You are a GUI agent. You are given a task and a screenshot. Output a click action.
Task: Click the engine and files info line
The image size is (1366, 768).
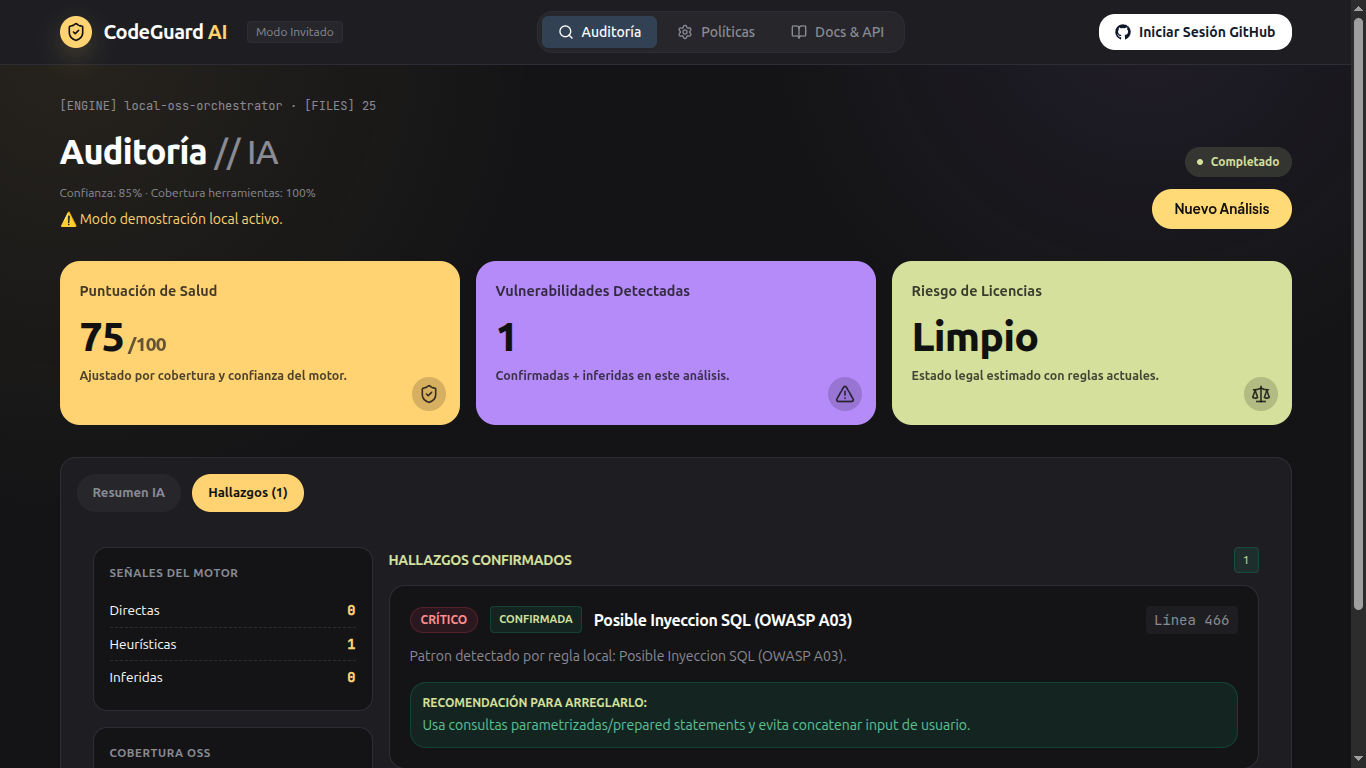point(218,105)
